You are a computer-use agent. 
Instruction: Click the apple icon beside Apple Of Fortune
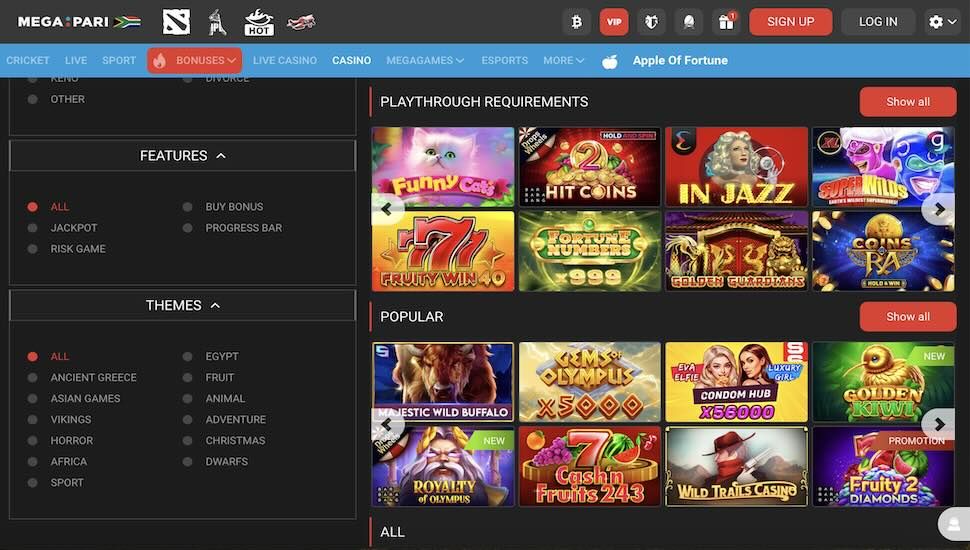tap(609, 61)
